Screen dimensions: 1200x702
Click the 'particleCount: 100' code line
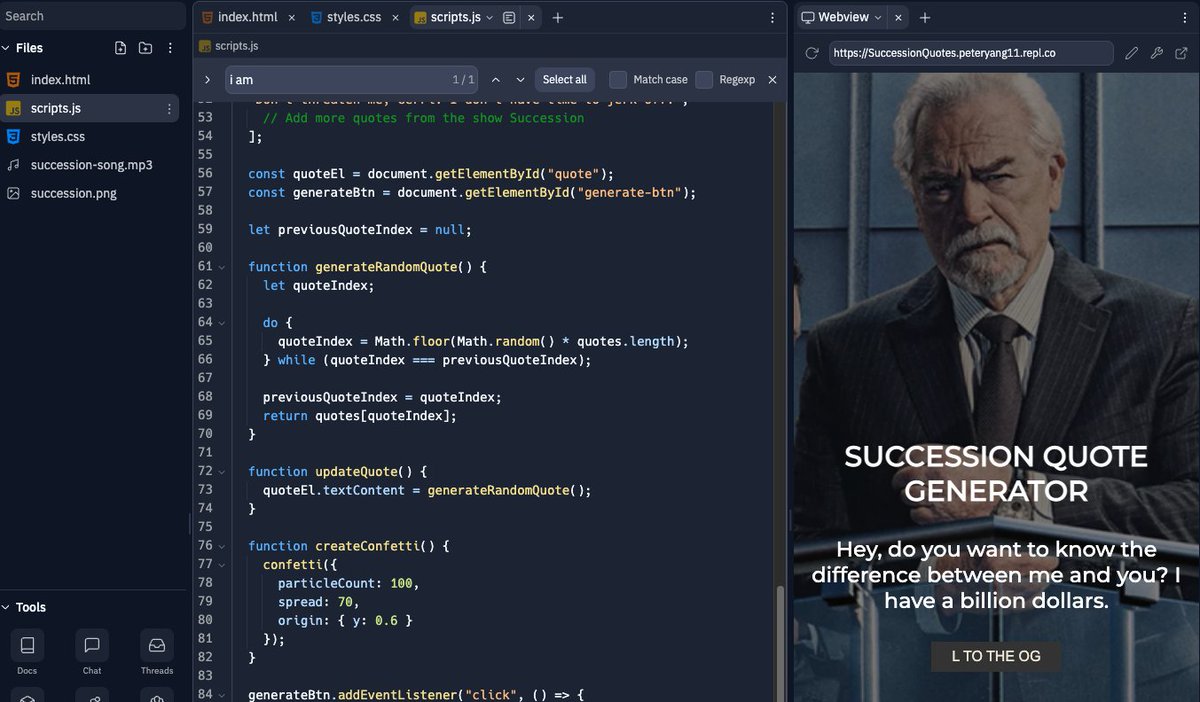pyautogui.click(x=348, y=583)
